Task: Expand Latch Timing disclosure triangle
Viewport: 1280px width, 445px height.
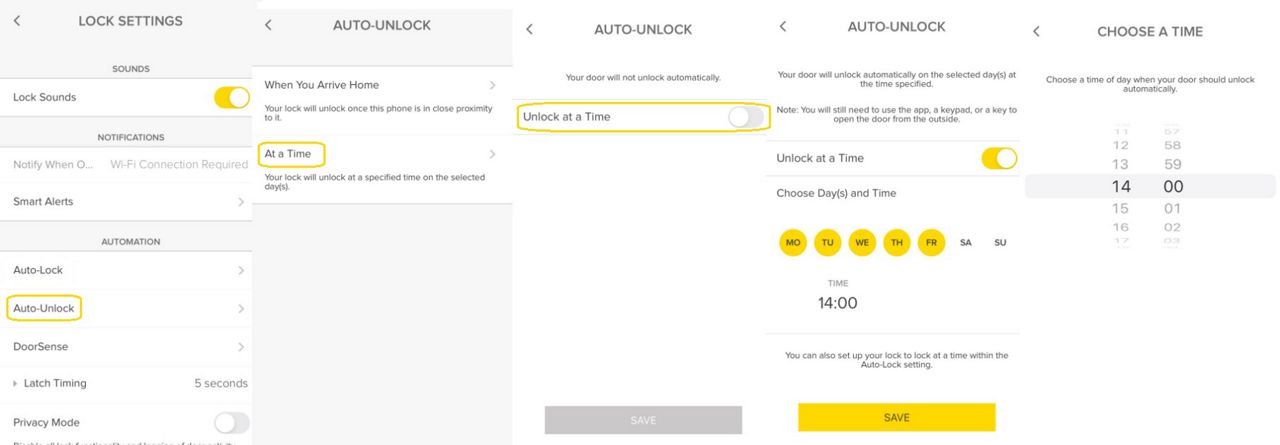Action: 15,384
